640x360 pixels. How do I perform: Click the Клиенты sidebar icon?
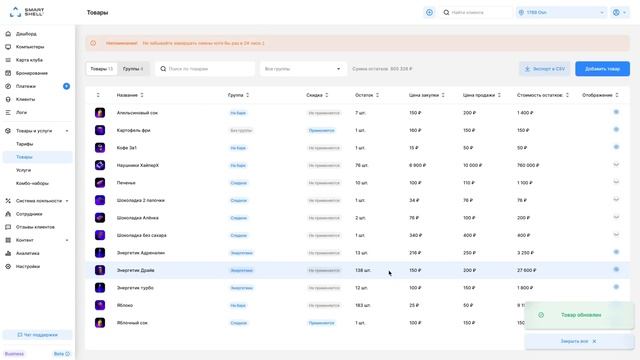pos(8,99)
